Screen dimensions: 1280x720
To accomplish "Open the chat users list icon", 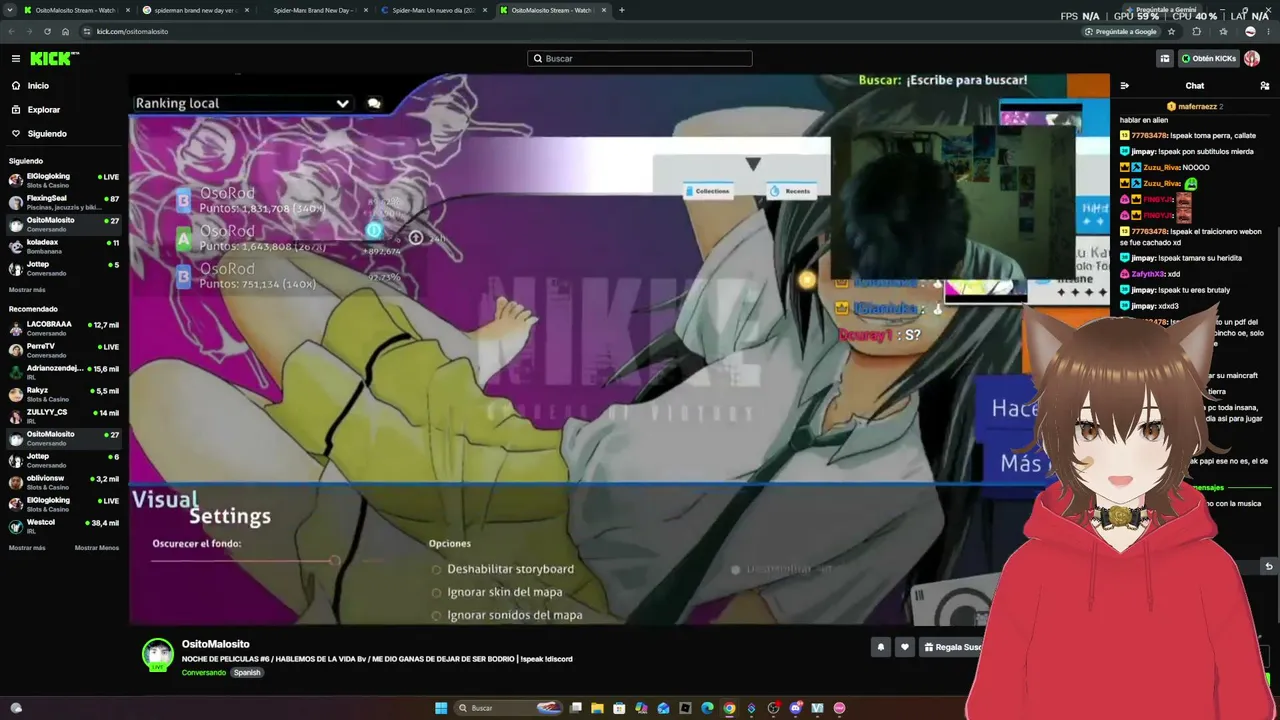I will (1265, 86).
